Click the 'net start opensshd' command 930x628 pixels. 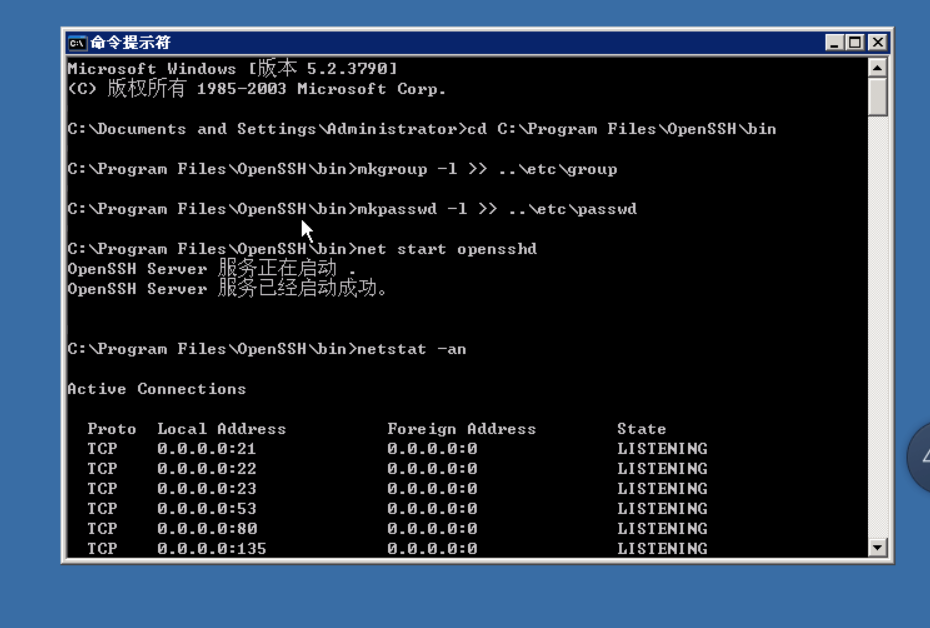coord(447,249)
